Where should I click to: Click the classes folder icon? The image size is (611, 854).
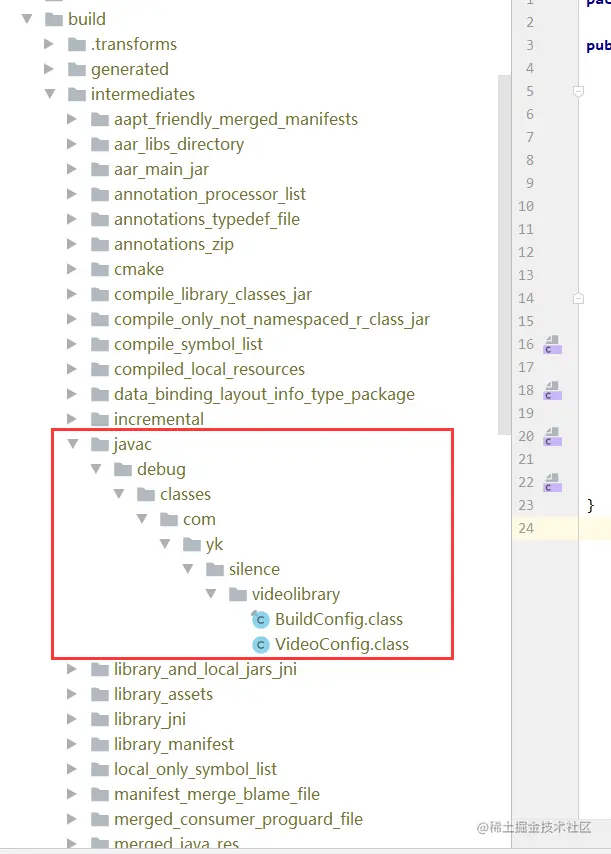click(x=146, y=495)
